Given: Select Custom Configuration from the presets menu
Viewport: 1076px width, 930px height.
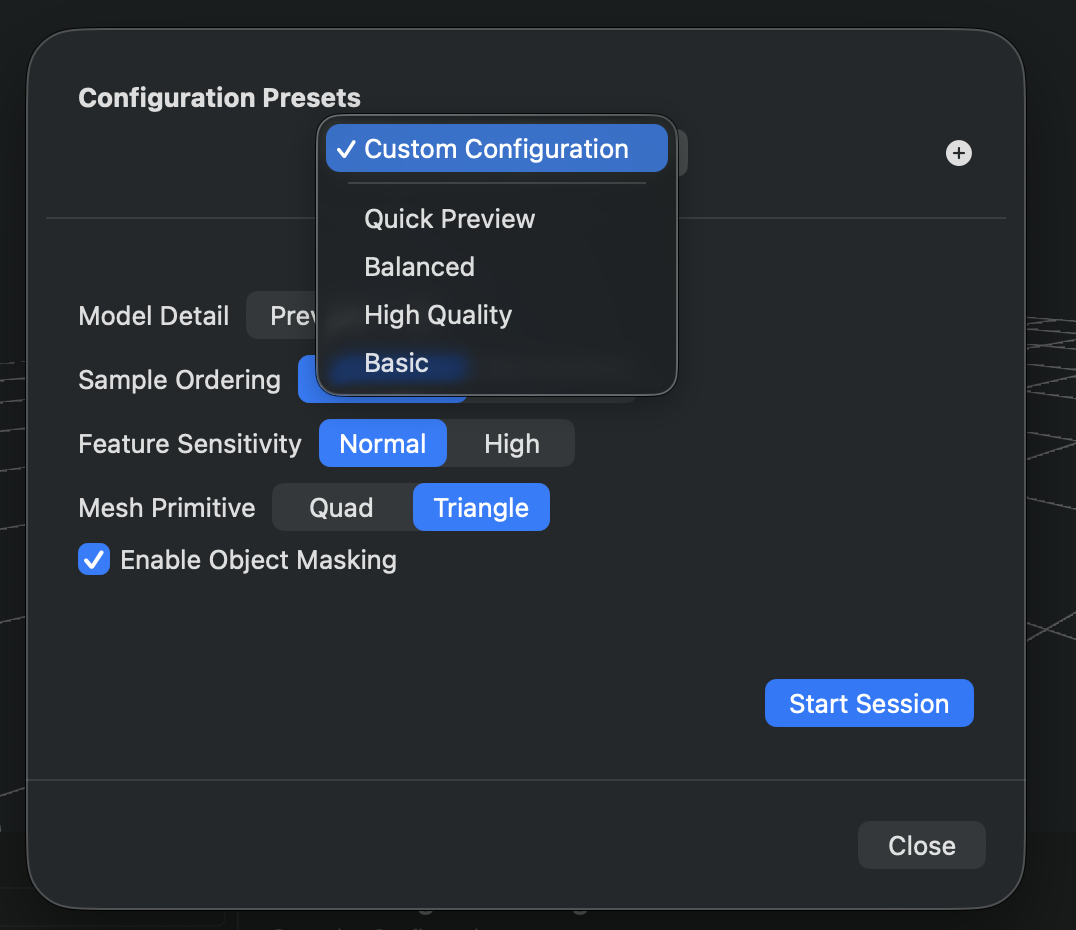Looking at the screenshot, I should (496, 148).
